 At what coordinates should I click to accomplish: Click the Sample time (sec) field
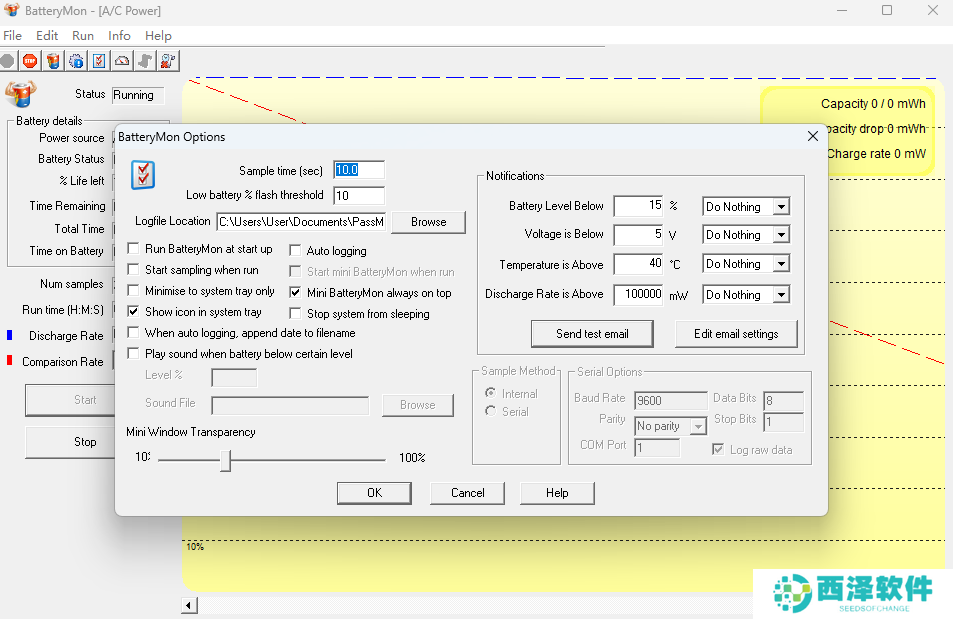(x=359, y=170)
